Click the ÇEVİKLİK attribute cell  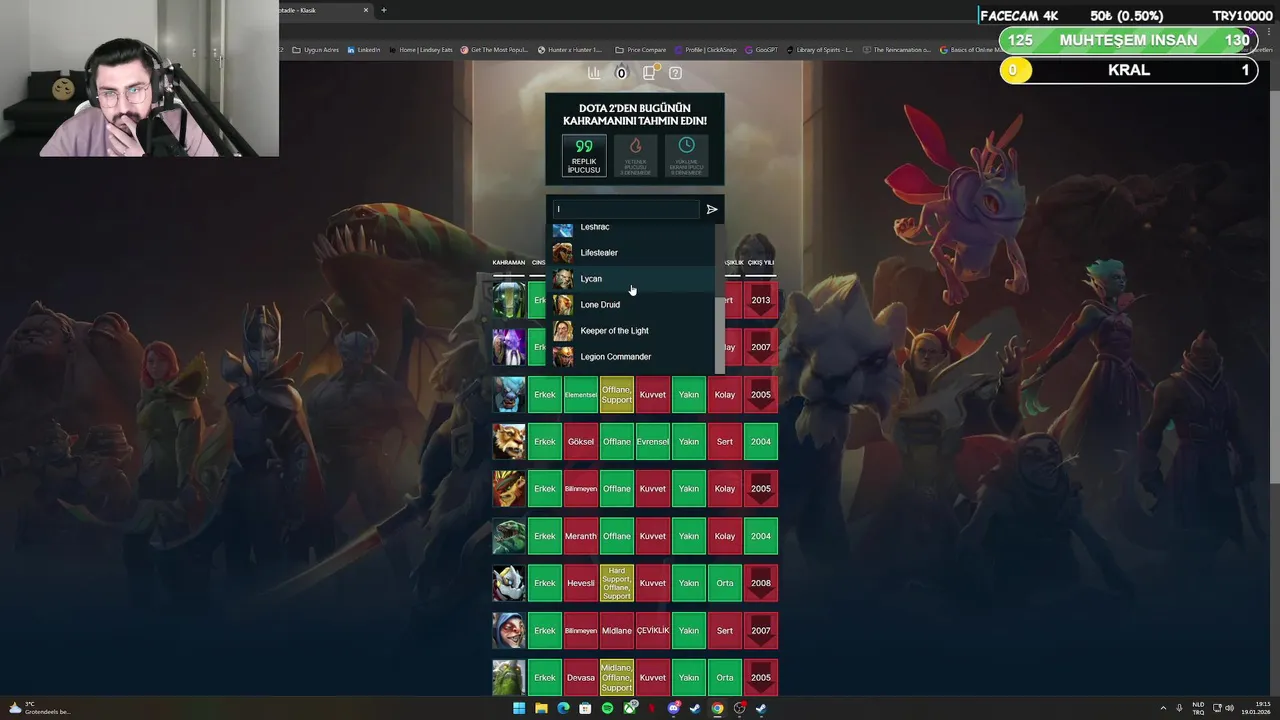653,630
